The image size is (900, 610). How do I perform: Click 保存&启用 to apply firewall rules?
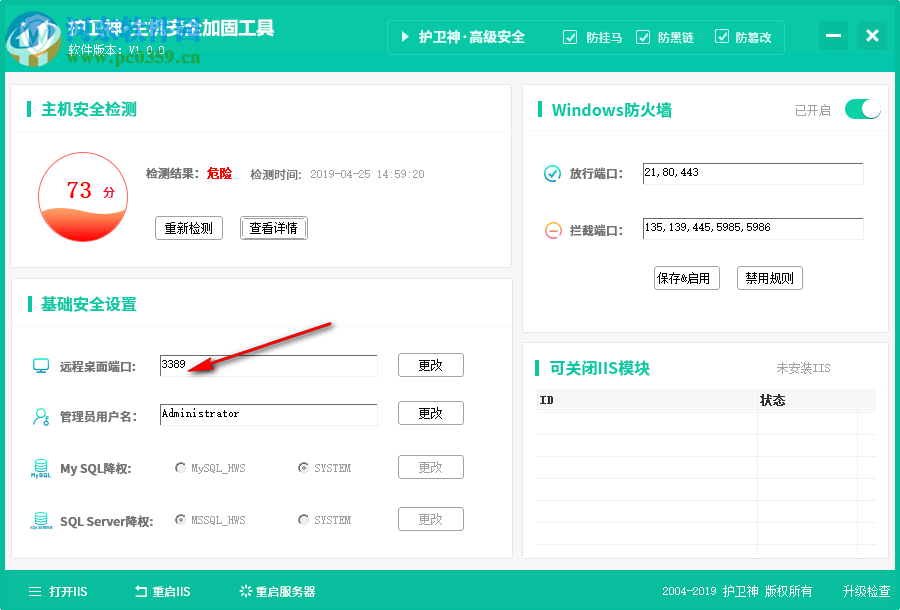point(686,278)
